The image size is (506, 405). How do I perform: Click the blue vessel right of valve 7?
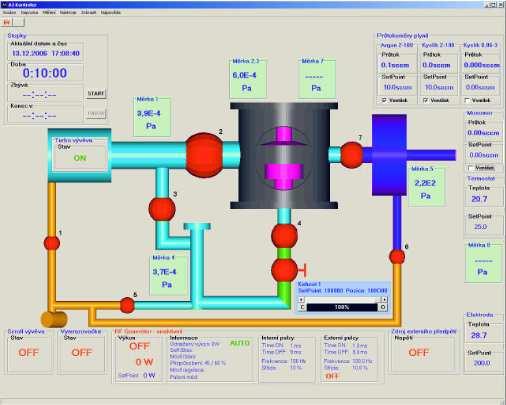[x=389, y=155]
